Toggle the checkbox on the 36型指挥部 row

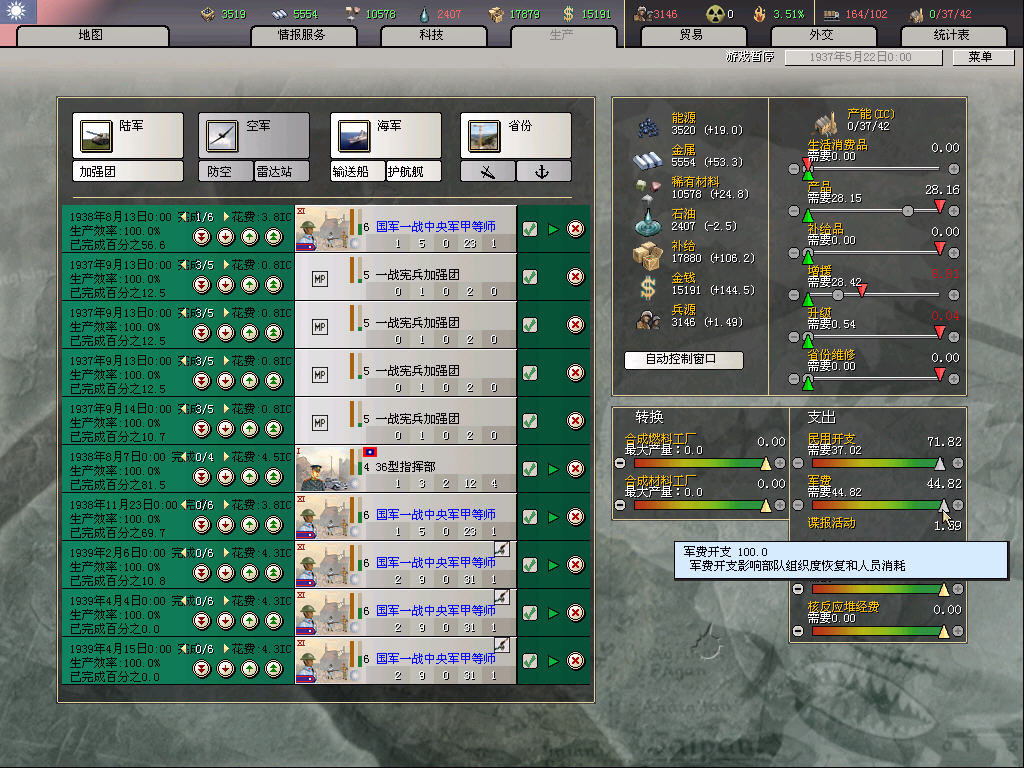click(x=530, y=469)
